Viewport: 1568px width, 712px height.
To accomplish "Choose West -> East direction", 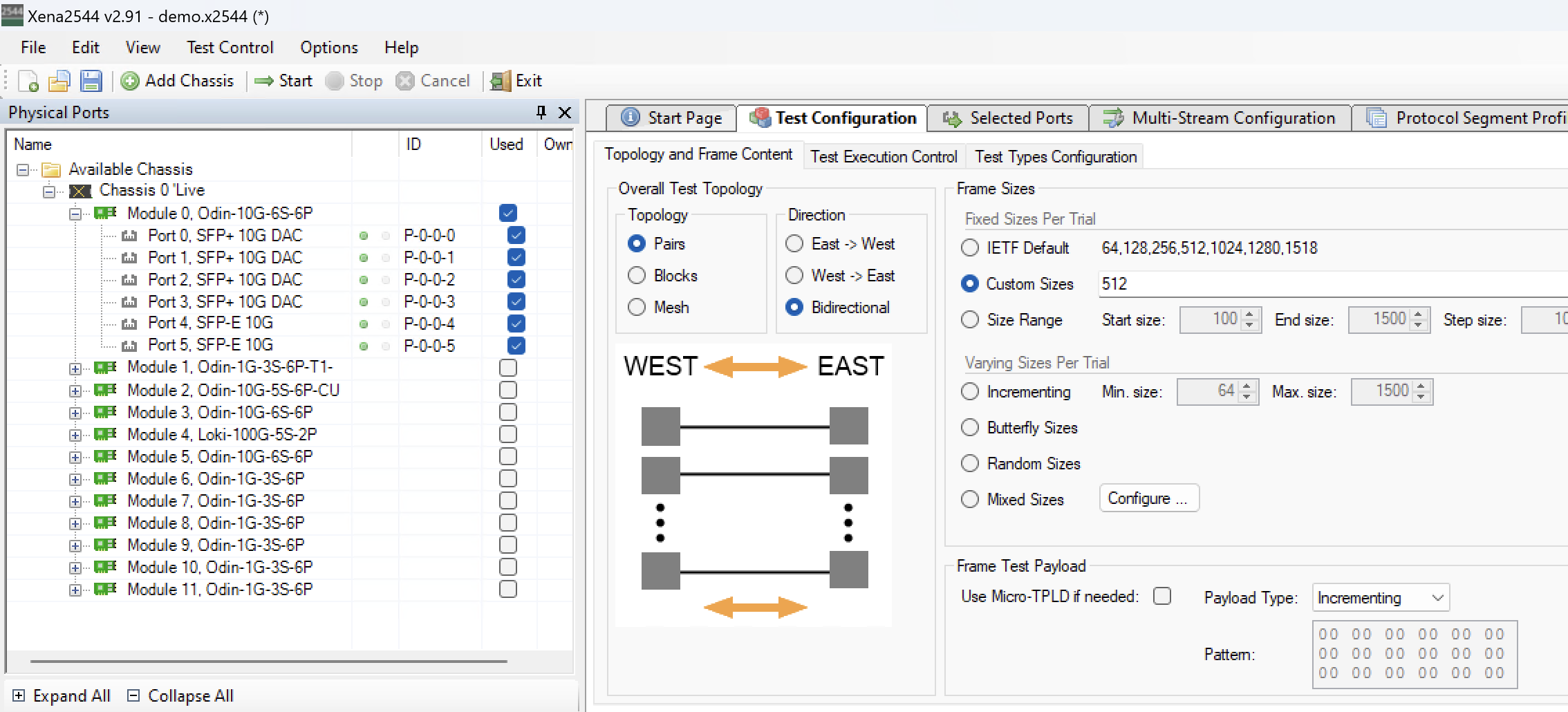I will [794, 275].
